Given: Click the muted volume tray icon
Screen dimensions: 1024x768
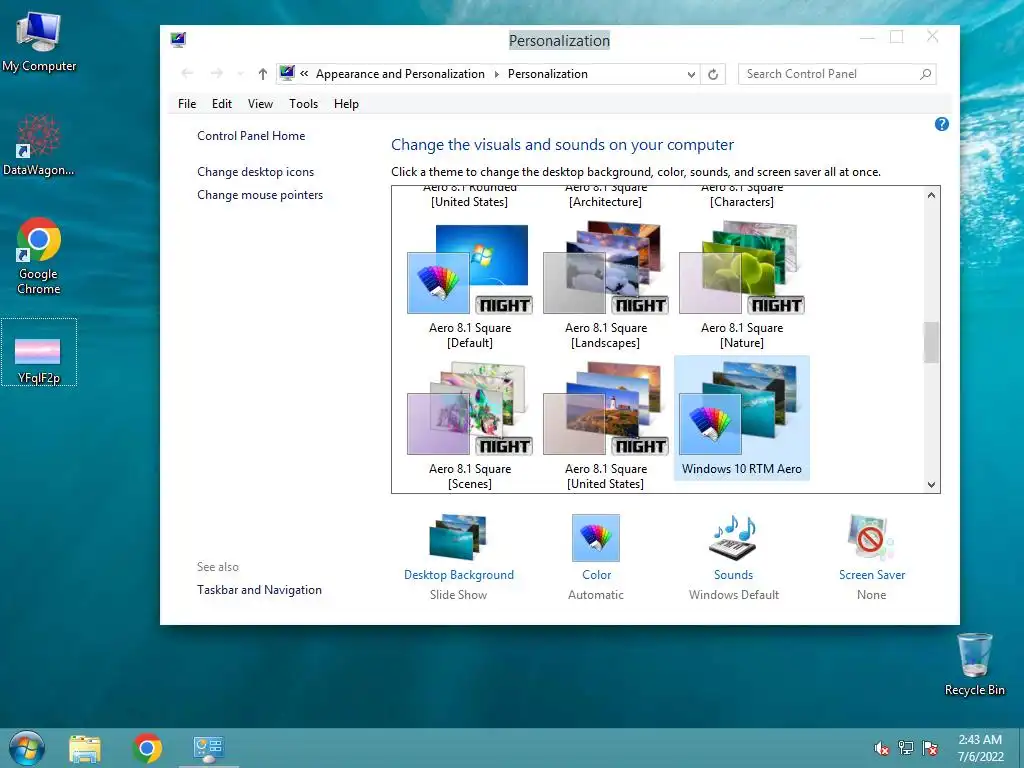Looking at the screenshot, I should pyautogui.click(x=882, y=748).
